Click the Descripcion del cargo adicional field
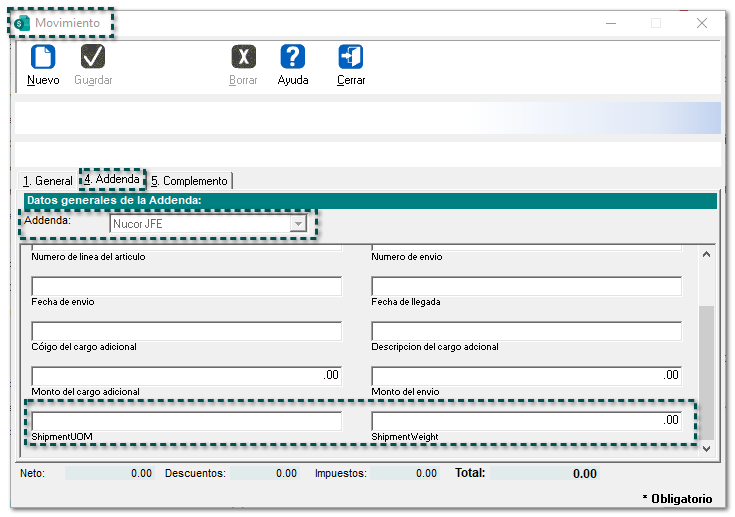The image size is (735, 517). coord(526,331)
